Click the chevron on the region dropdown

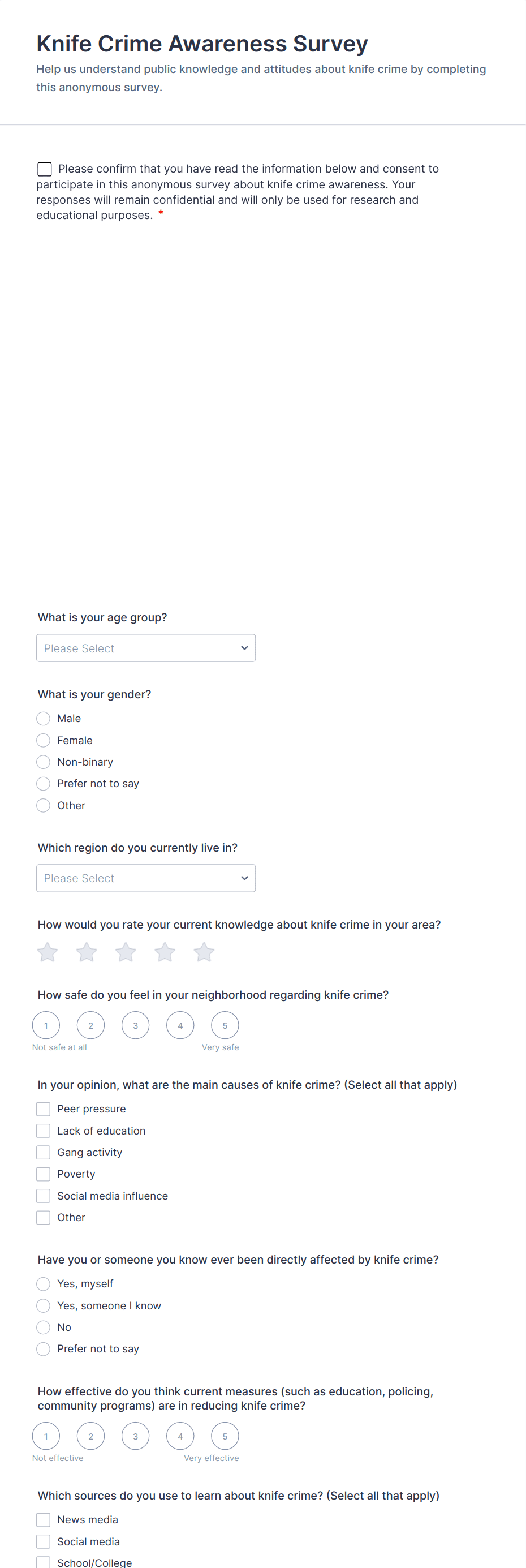point(244,878)
